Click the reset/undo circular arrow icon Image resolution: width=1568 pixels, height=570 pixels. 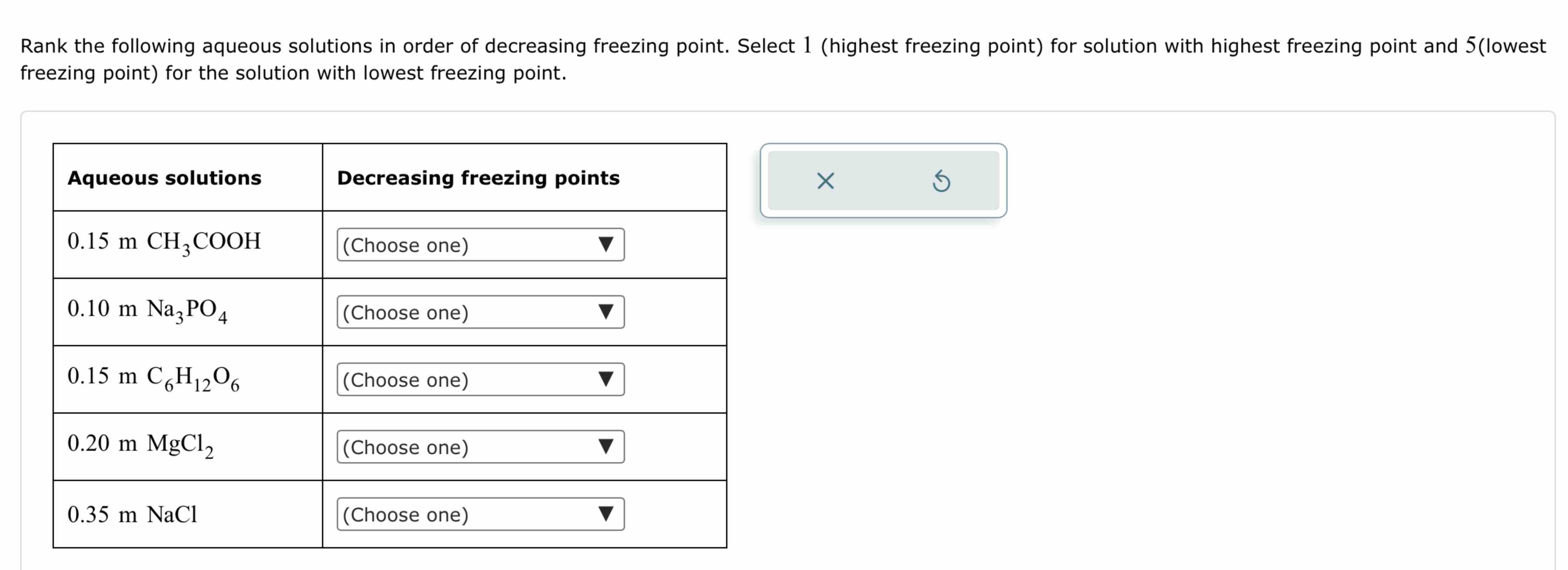[942, 181]
